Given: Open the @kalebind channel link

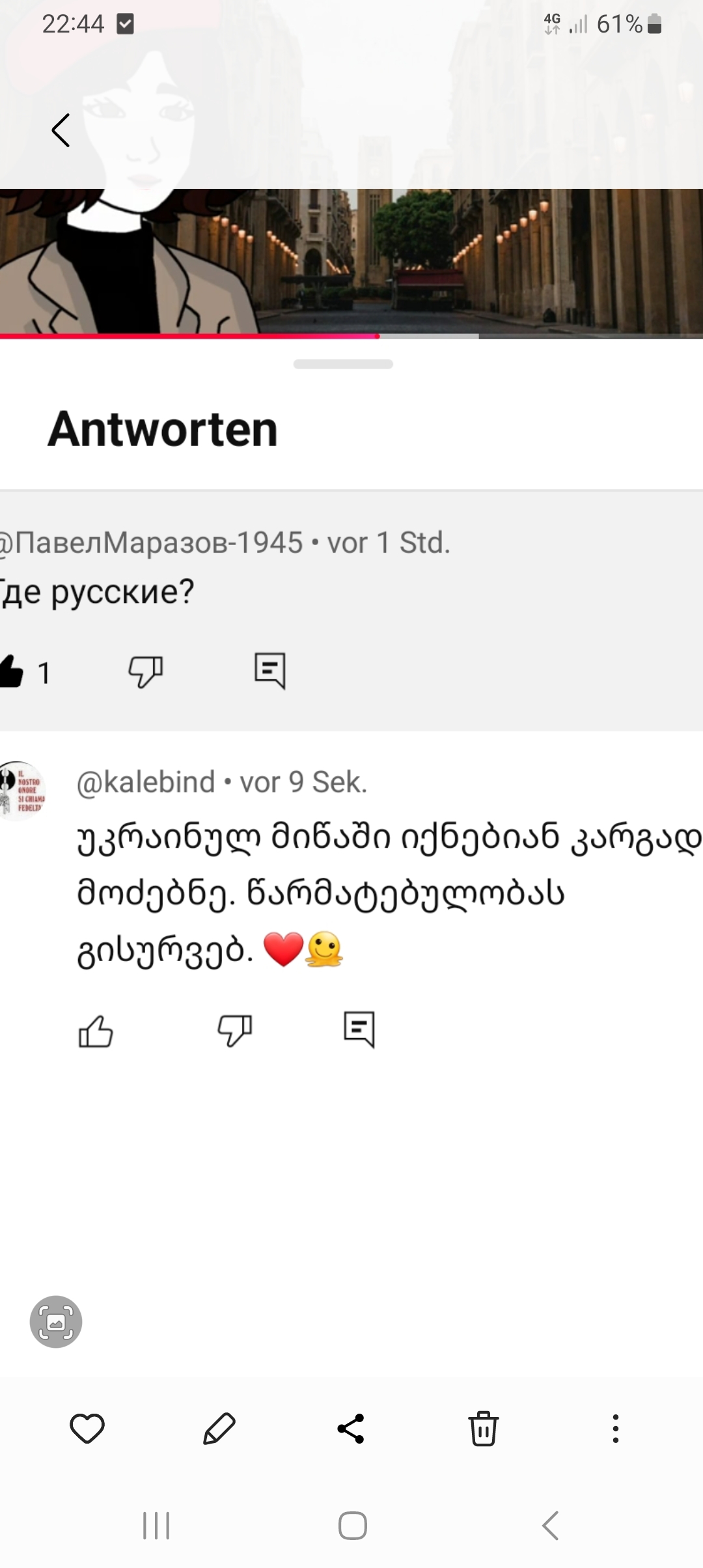Looking at the screenshot, I should tap(146, 782).
